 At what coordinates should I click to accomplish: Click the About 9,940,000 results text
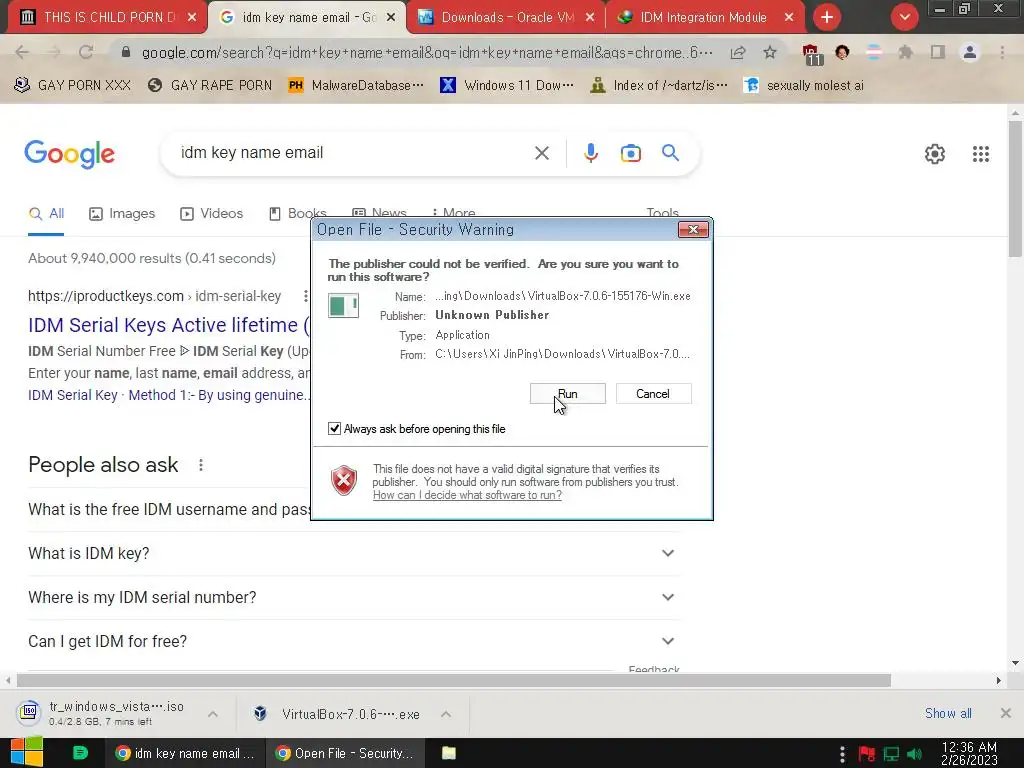(152, 258)
